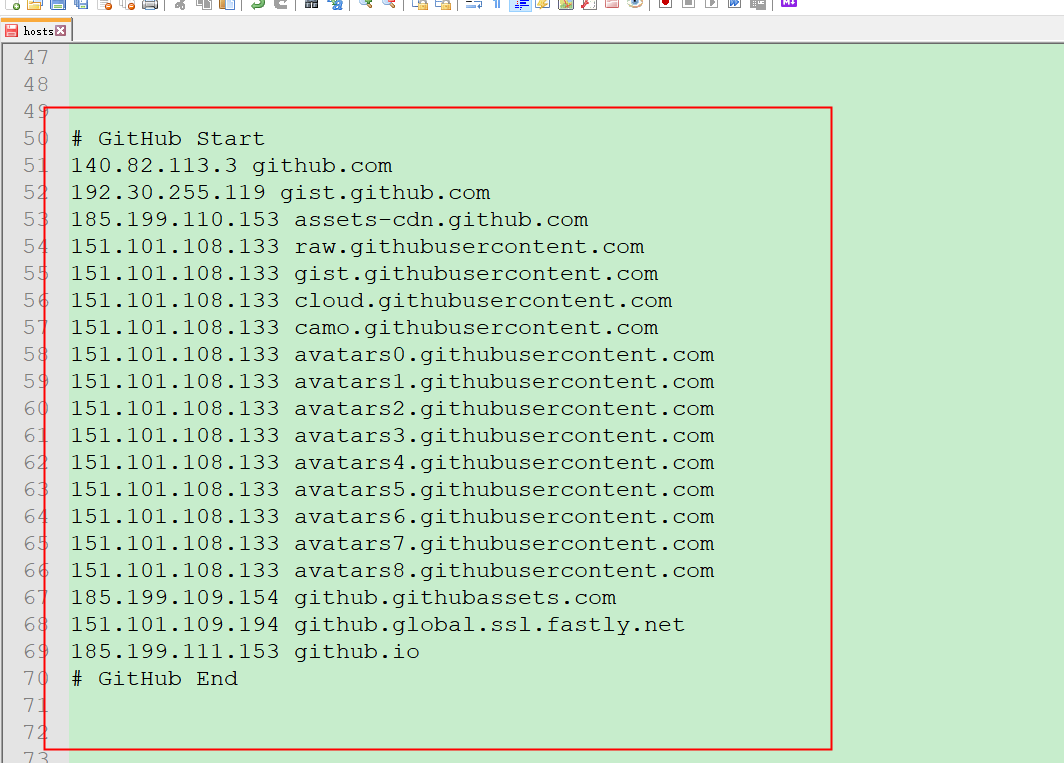The width and height of the screenshot is (1064, 763).
Task: Copy selection with the Copy toolbar icon
Action: 204,3
